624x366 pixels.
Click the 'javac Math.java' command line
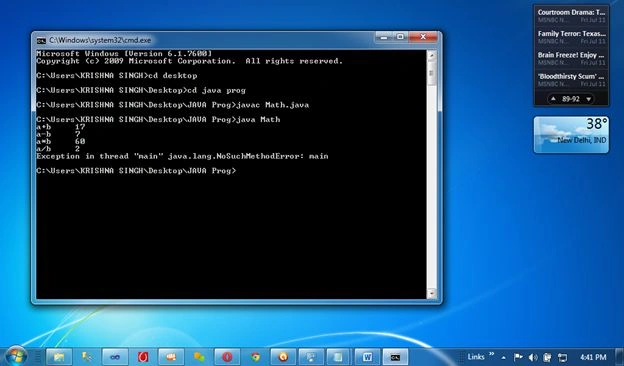pos(172,105)
